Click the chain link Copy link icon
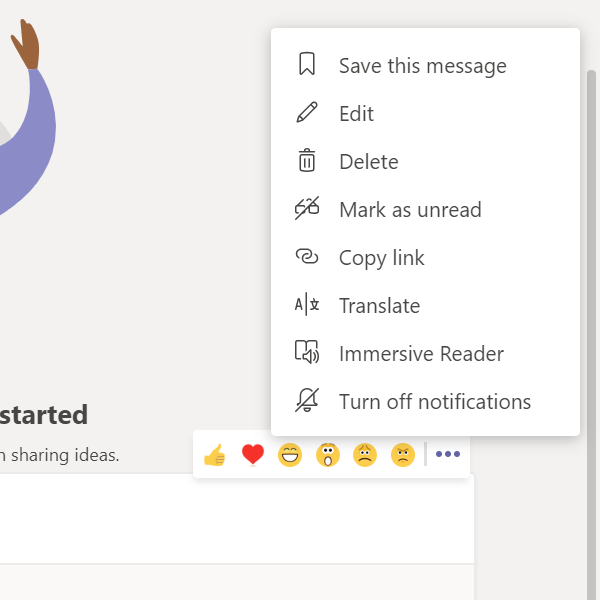The width and height of the screenshot is (600, 600). [307, 256]
